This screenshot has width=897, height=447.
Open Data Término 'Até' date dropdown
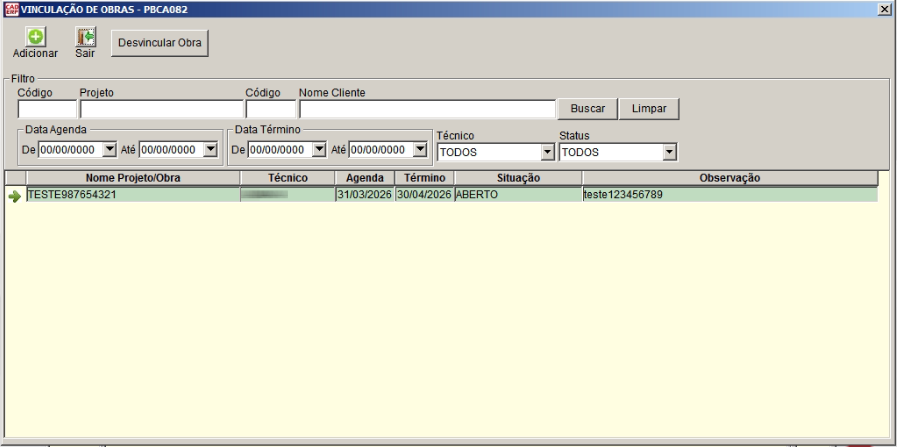[x=420, y=150]
